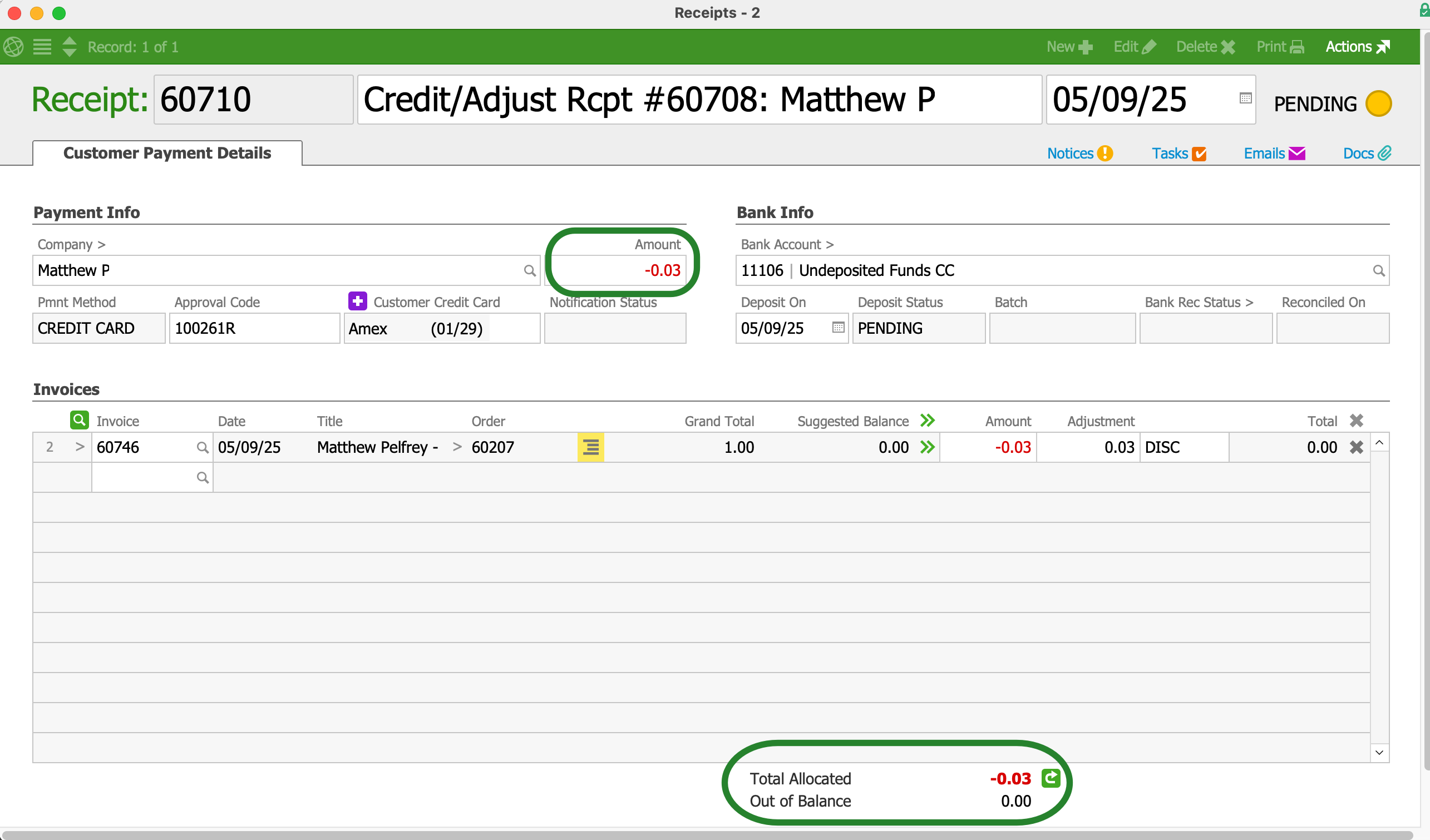Open the Deposit On calendar picker
Viewport: 1430px width, 840px height.
[x=837, y=328]
